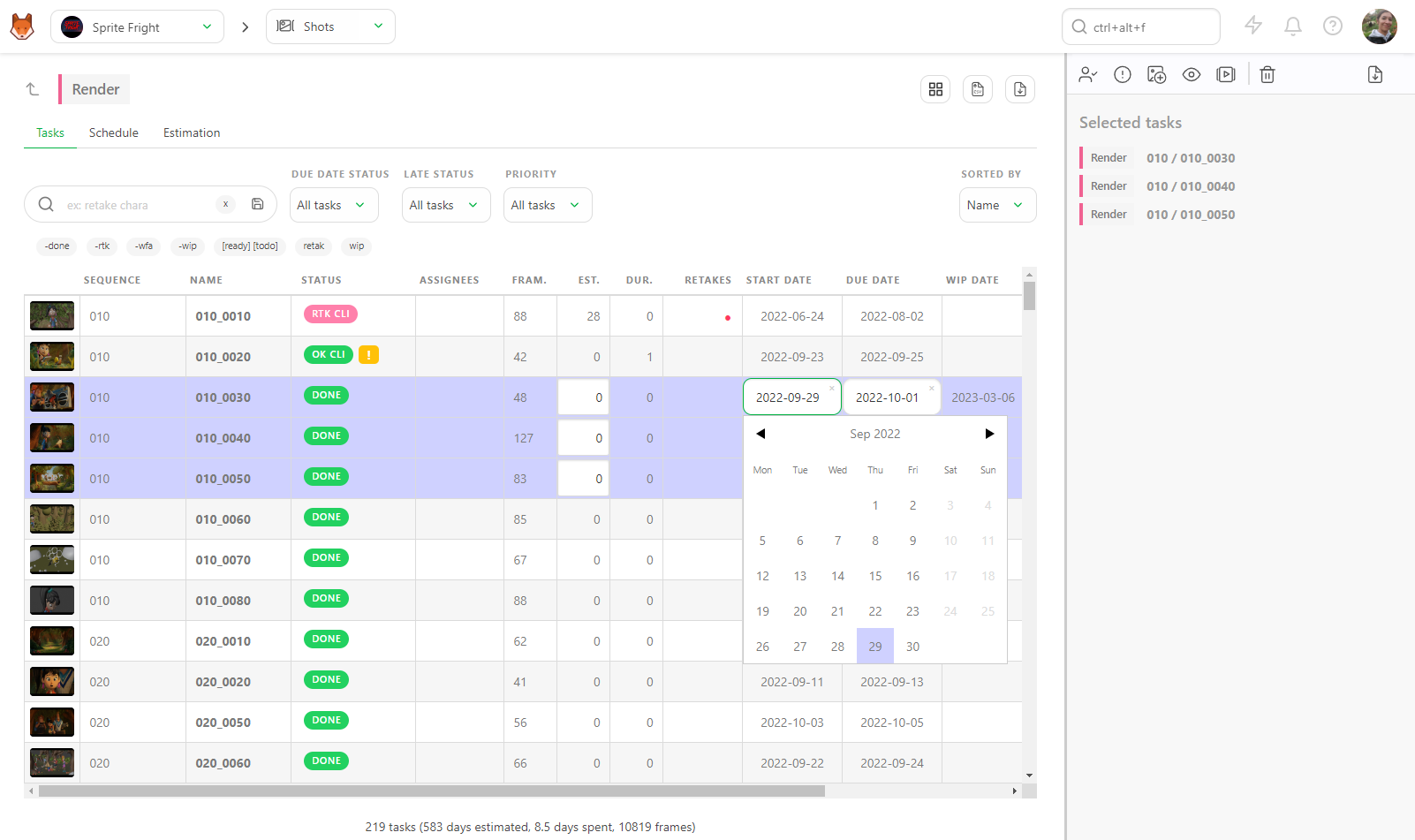Expand the Due Date Status dropdown
The width and height of the screenshot is (1415, 840).
pos(334,205)
